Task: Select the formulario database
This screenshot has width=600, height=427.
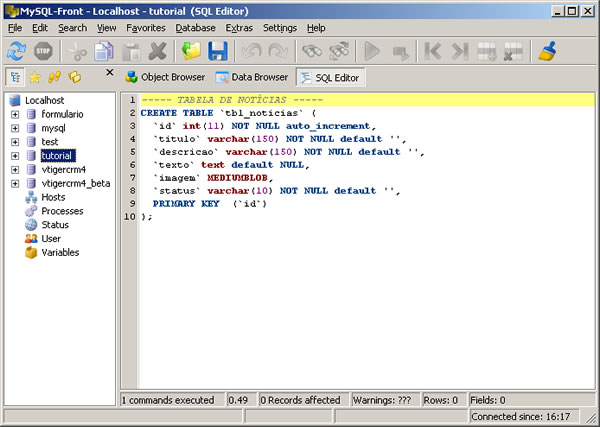Action: pos(62,114)
